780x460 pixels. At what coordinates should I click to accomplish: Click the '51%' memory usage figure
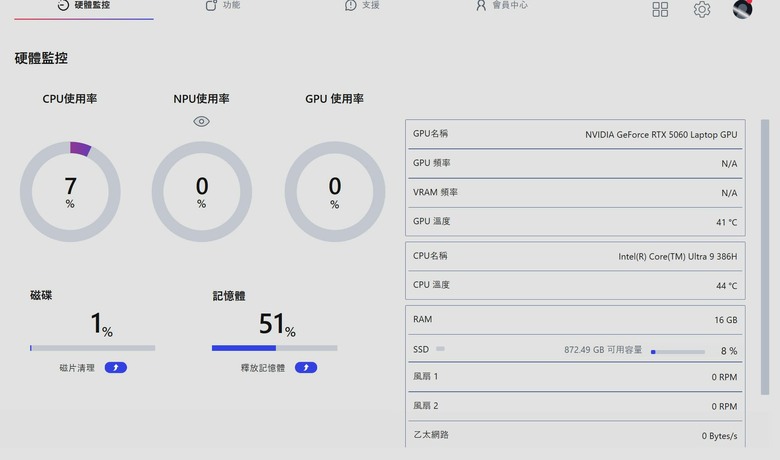point(277,324)
